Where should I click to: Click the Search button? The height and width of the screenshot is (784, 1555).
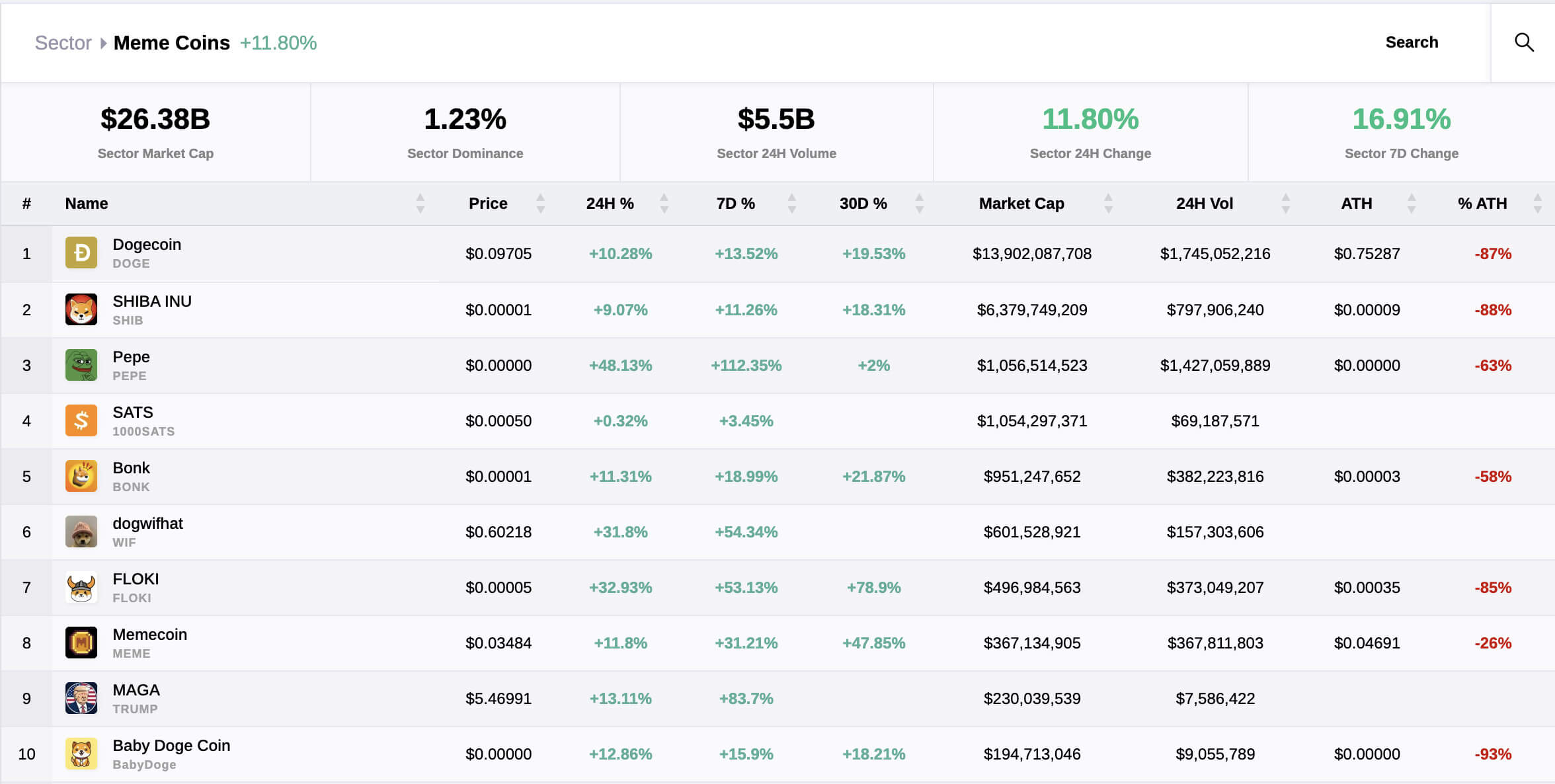coord(1412,41)
